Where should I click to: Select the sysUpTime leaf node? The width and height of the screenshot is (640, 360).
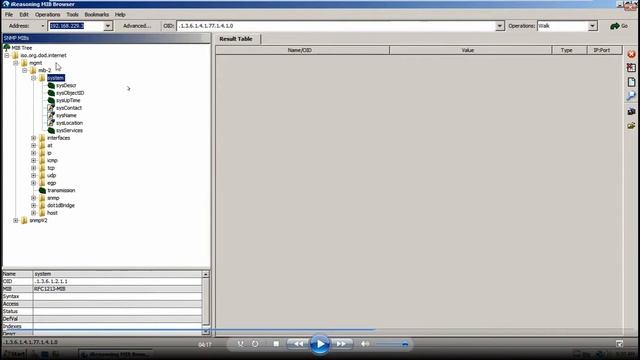point(68,100)
